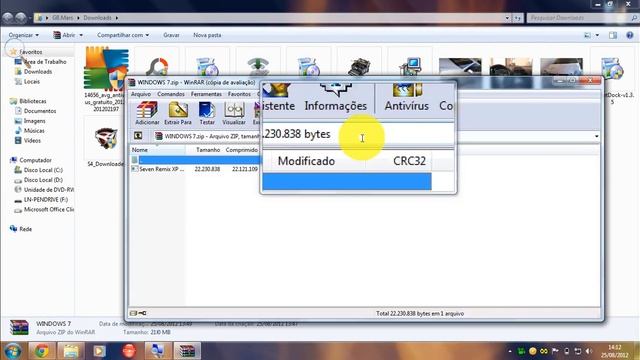Select Locais in navigation pane

coord(31,81)
